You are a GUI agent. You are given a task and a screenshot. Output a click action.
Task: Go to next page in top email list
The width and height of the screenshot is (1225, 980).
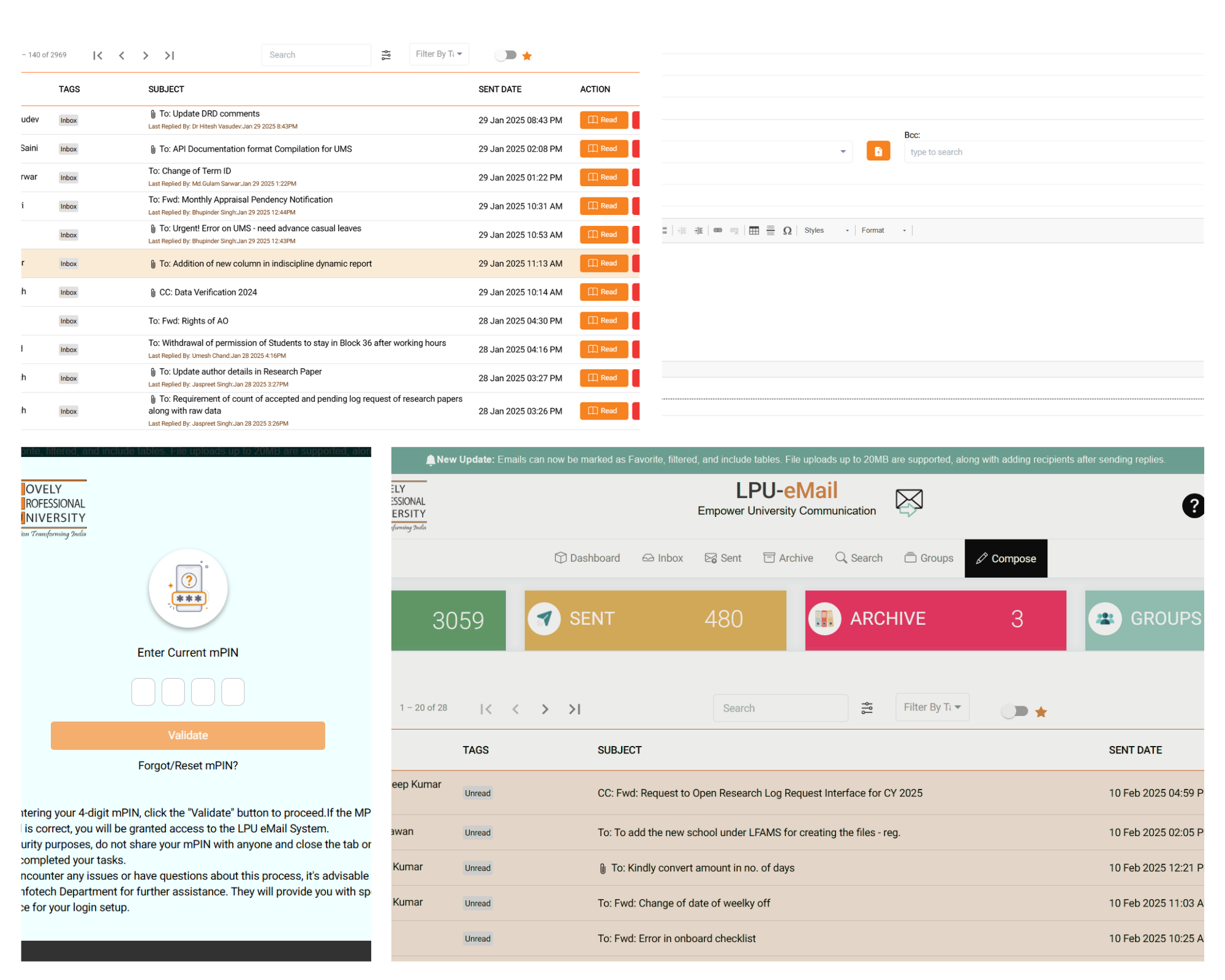(x=145, y=56)
